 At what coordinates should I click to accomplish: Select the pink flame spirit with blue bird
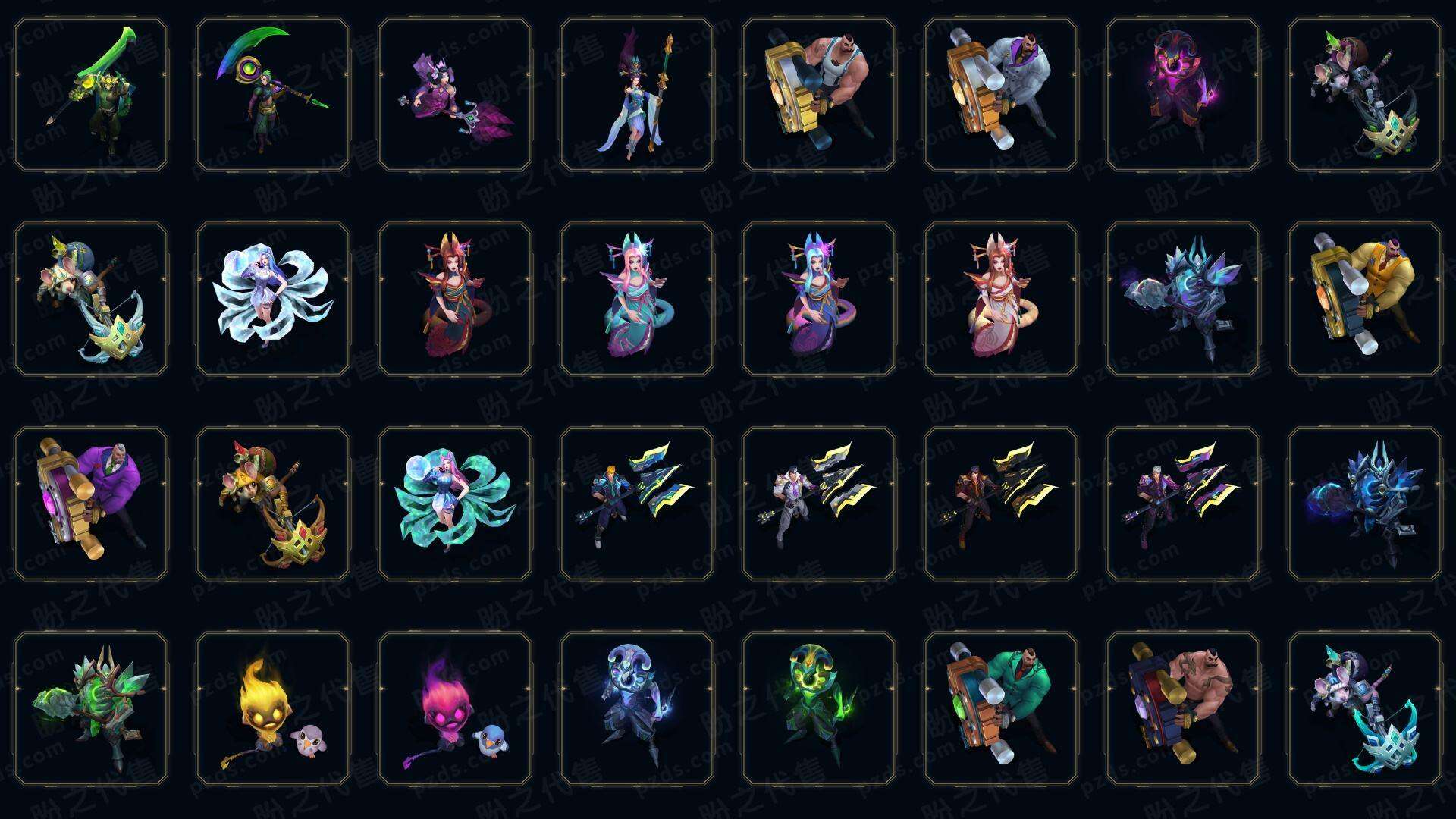point(455,708)
